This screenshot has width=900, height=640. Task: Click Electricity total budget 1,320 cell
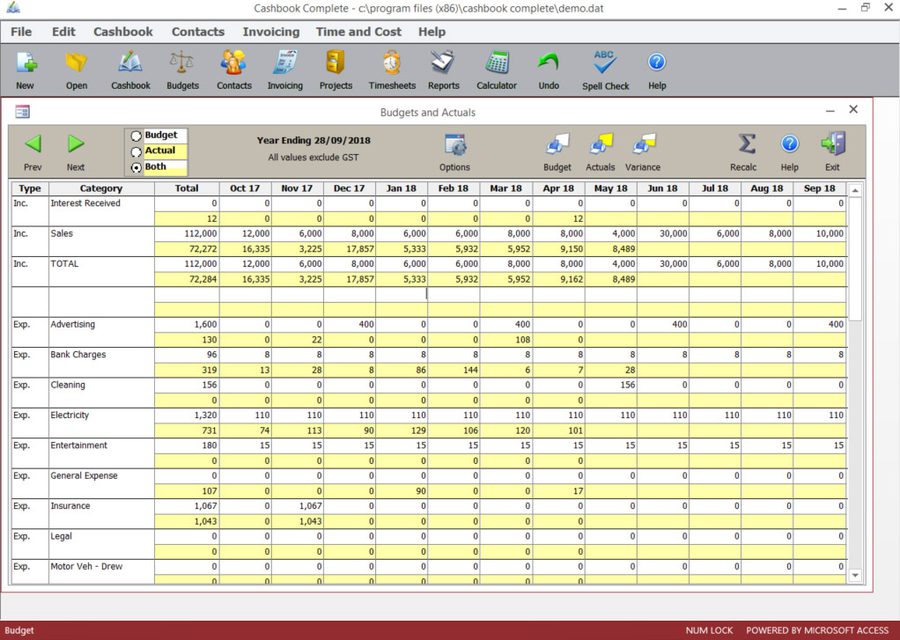pyautogui.click(x=187, y=415)
